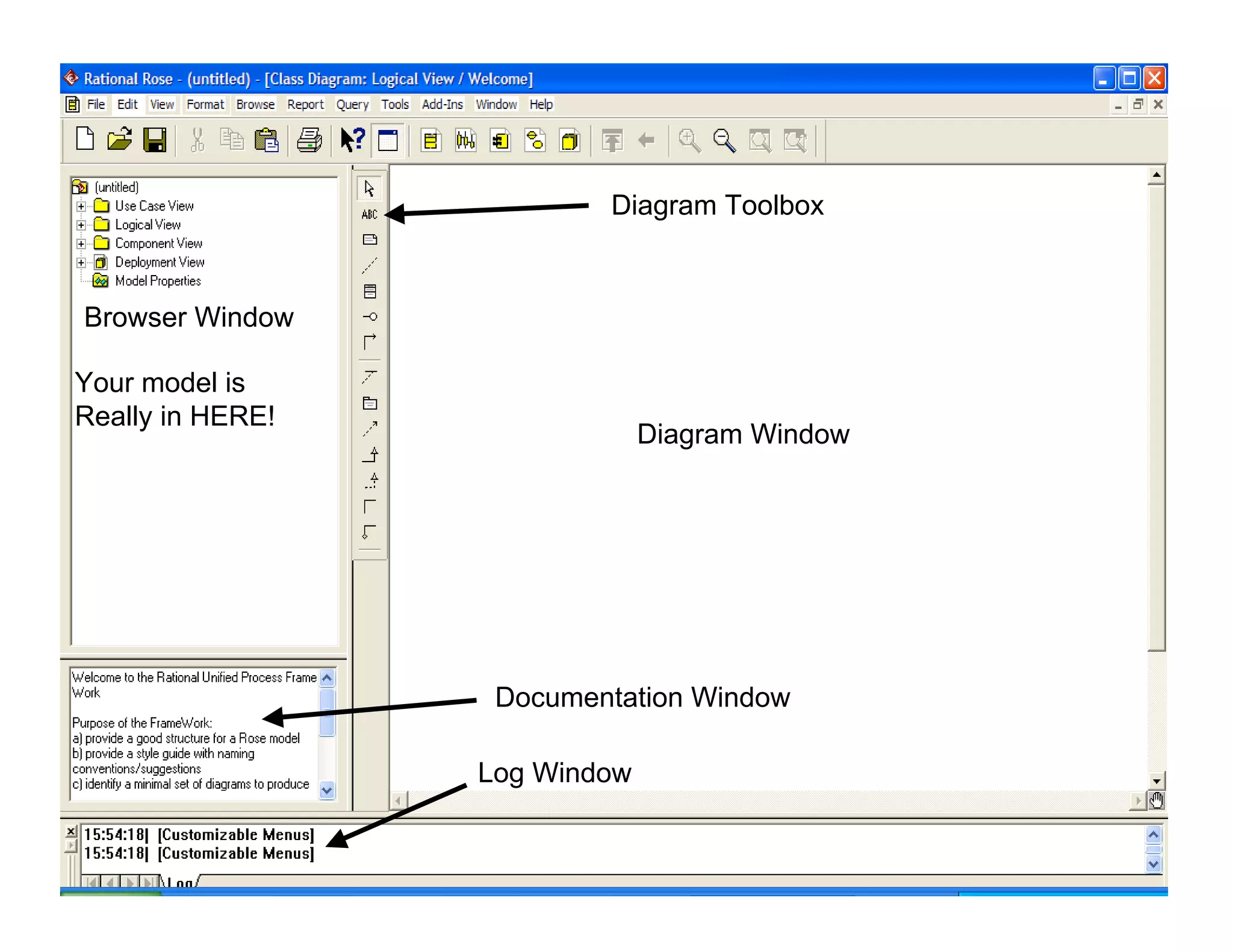
Task: Click the Paste clipboard icon
Action: point(267,140)
